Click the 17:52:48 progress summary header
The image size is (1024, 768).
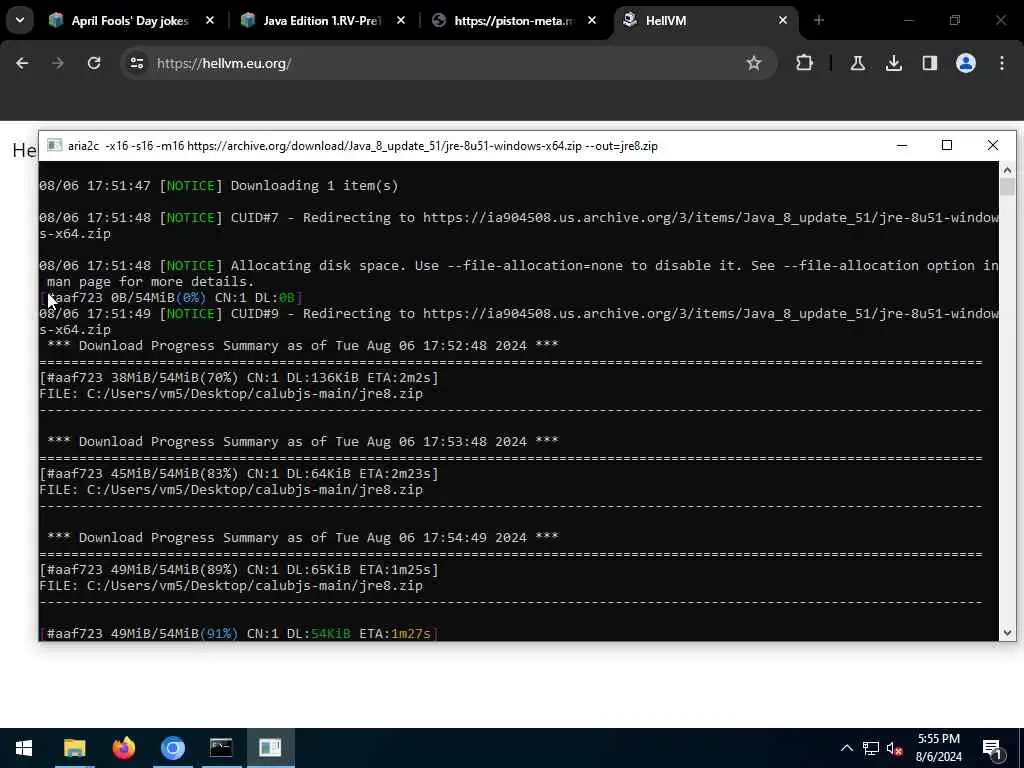(x=303, y=345)
